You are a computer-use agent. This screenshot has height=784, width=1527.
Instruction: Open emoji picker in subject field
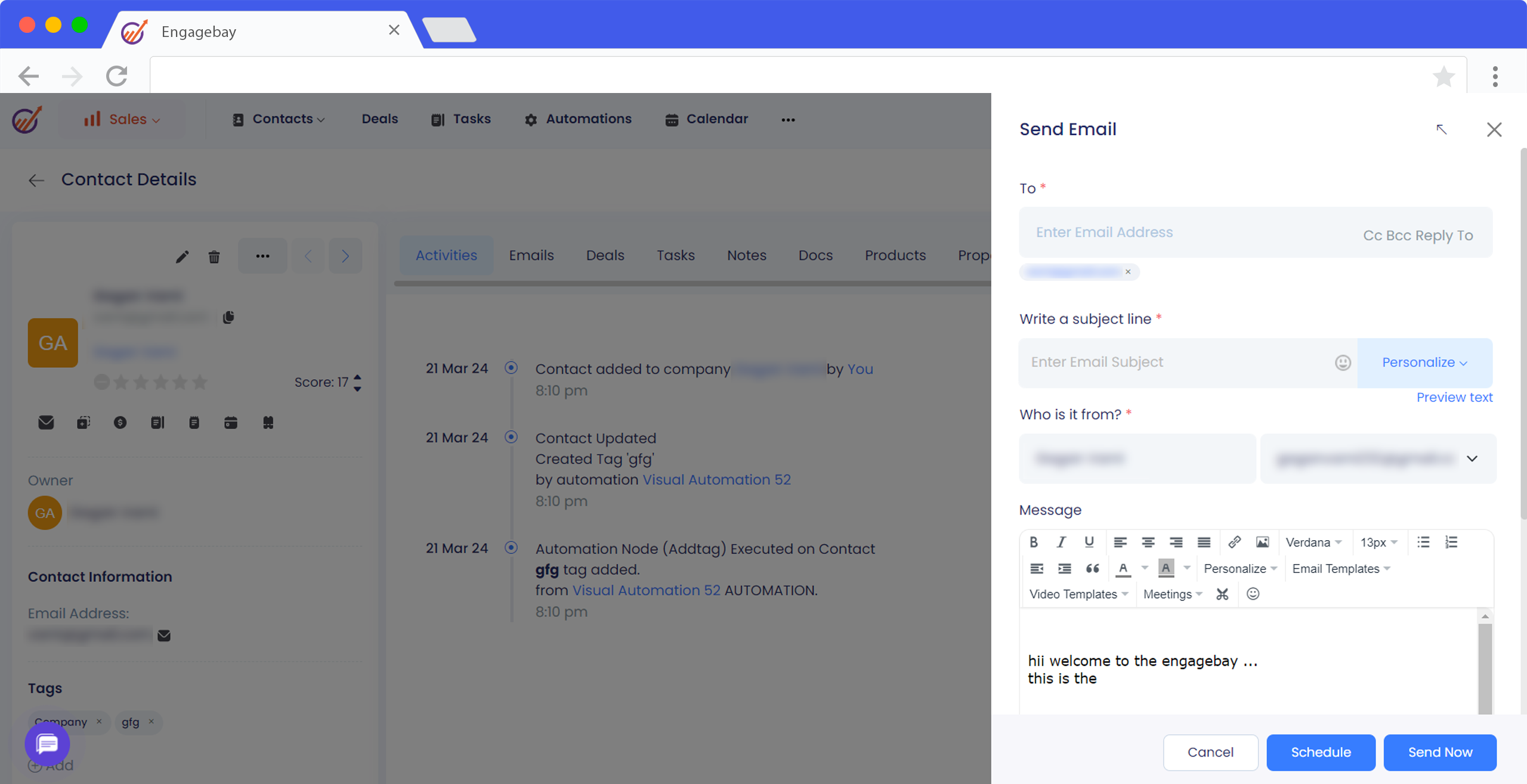pos(1343,362)
